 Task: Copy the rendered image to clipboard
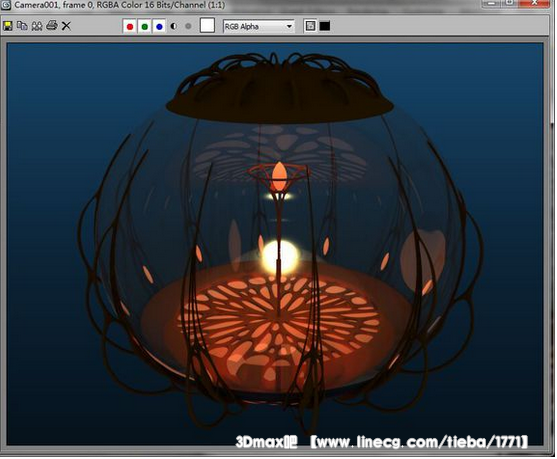[x=22, y=26]
